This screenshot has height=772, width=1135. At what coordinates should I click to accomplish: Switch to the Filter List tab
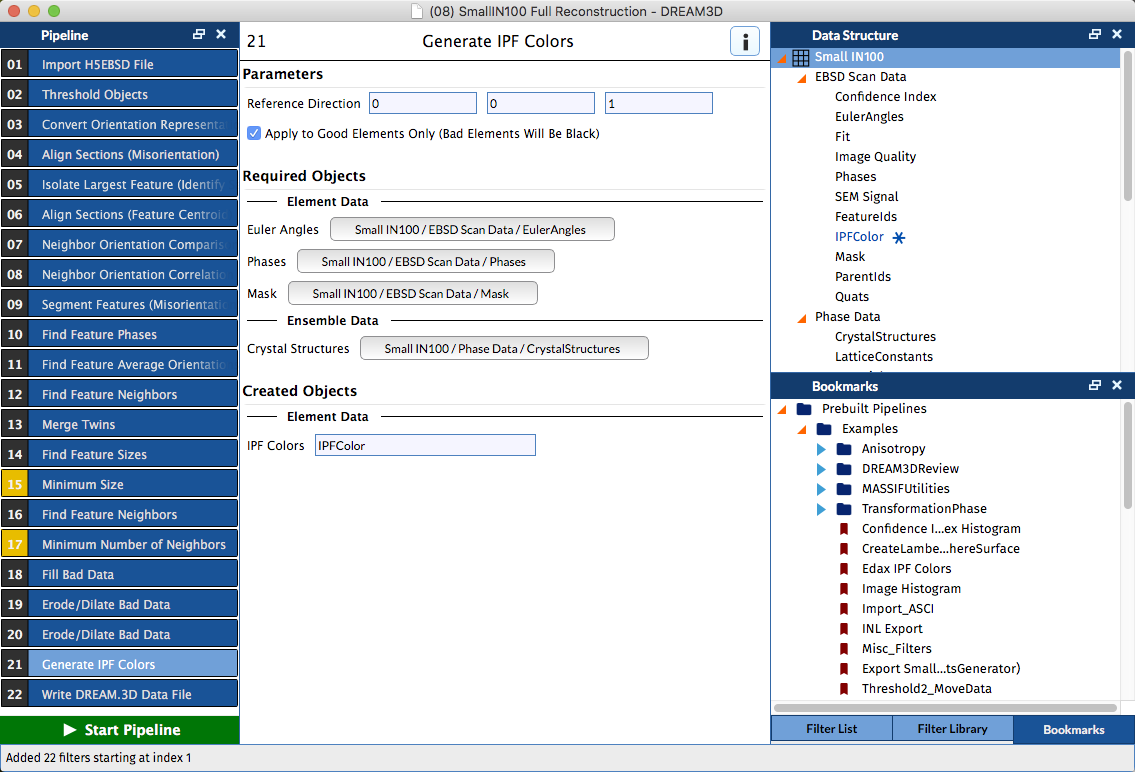coord(832,729)
